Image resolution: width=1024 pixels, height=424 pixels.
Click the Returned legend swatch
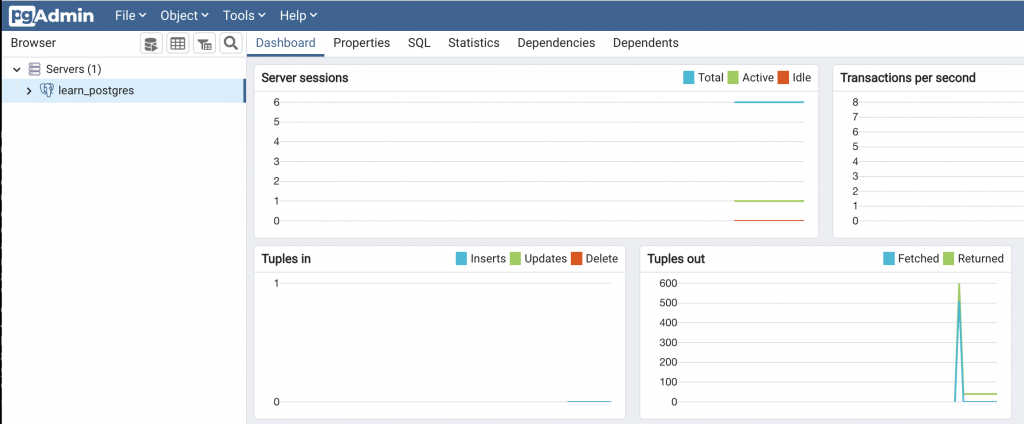pyautogui.click(x=949, y=259)
